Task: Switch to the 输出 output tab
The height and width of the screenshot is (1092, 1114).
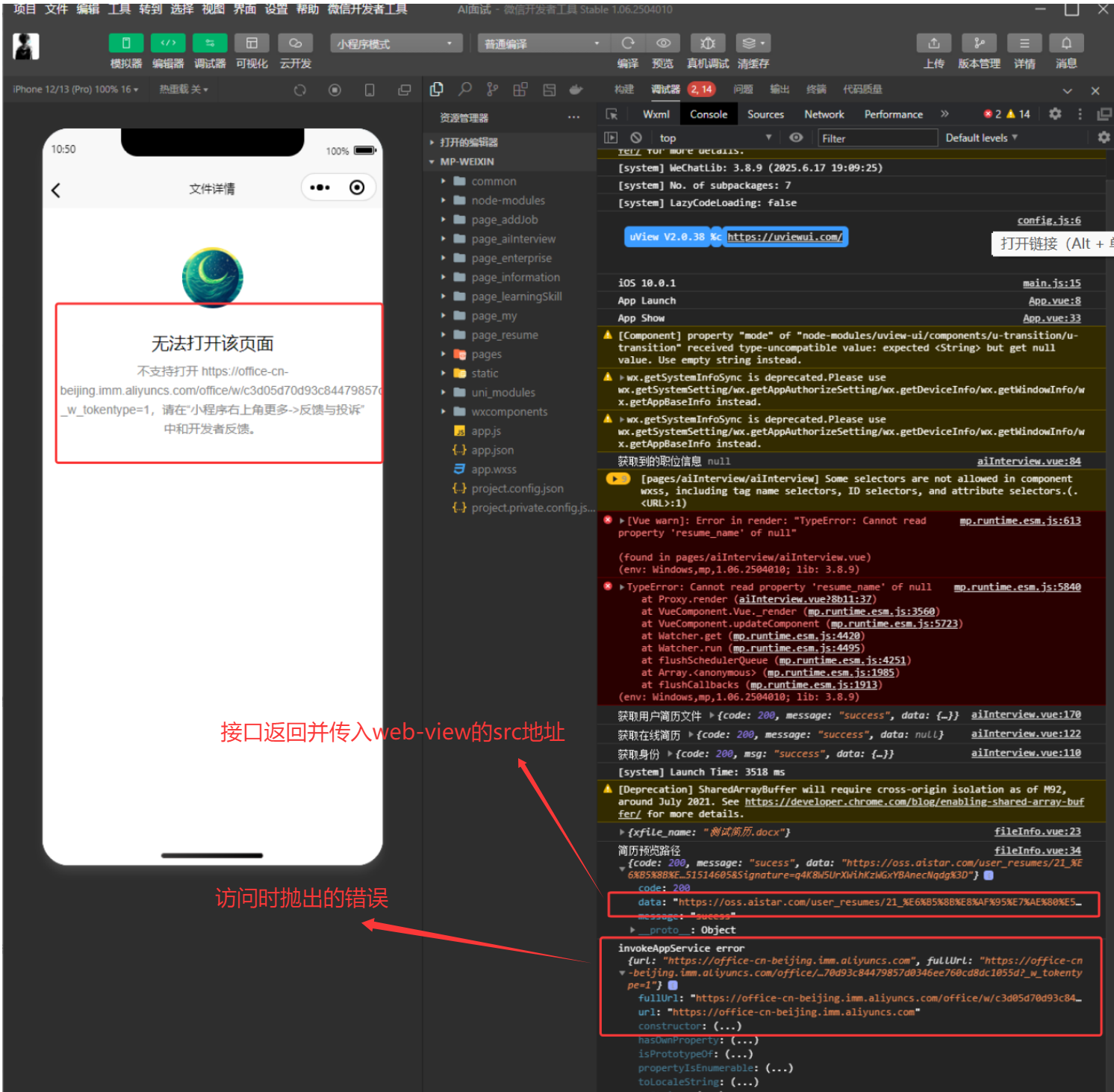Action: (780, 90)
